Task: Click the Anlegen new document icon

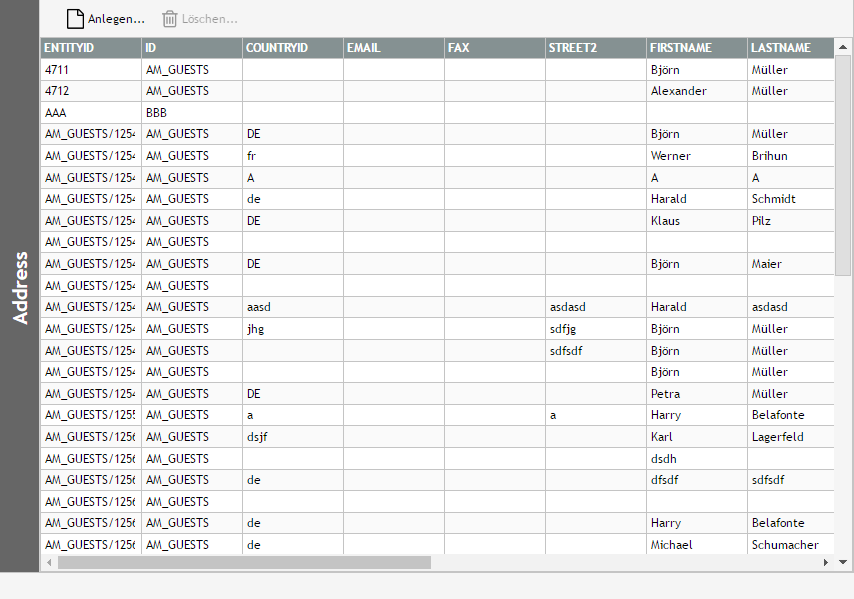Action: (x=75, y=19)
